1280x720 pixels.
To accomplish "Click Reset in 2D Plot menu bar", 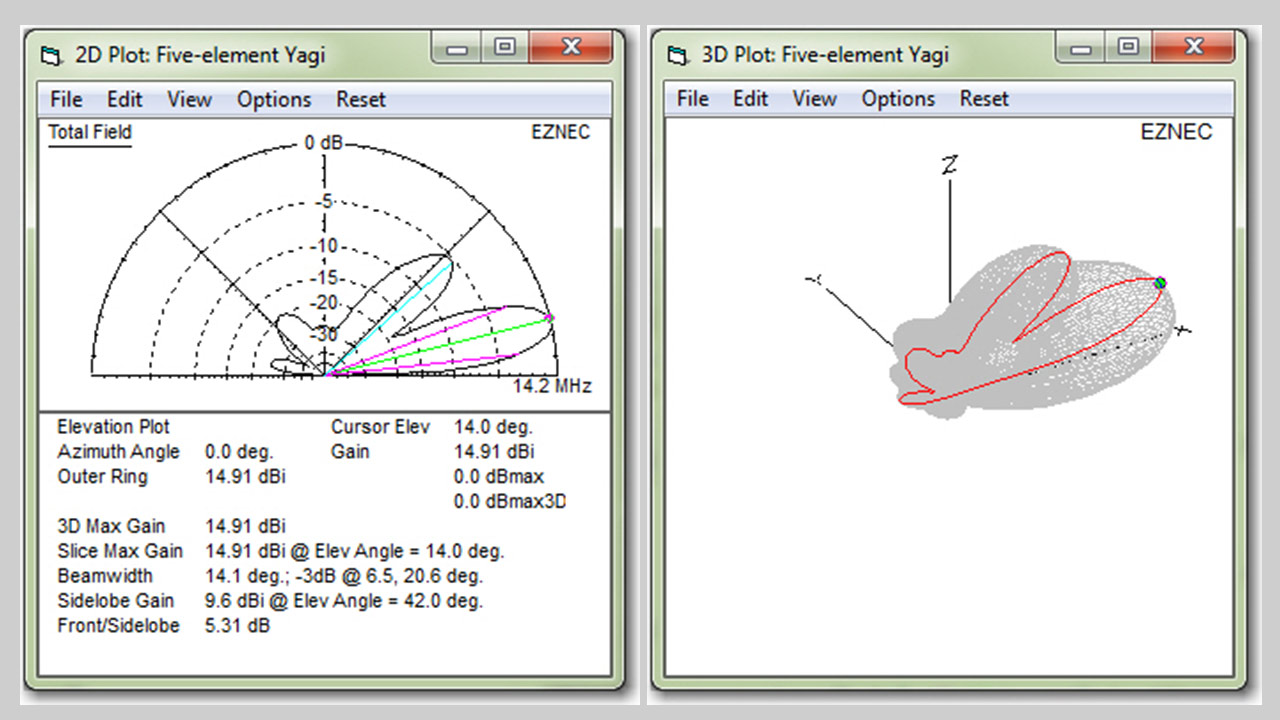I will [x=361, y=99].
